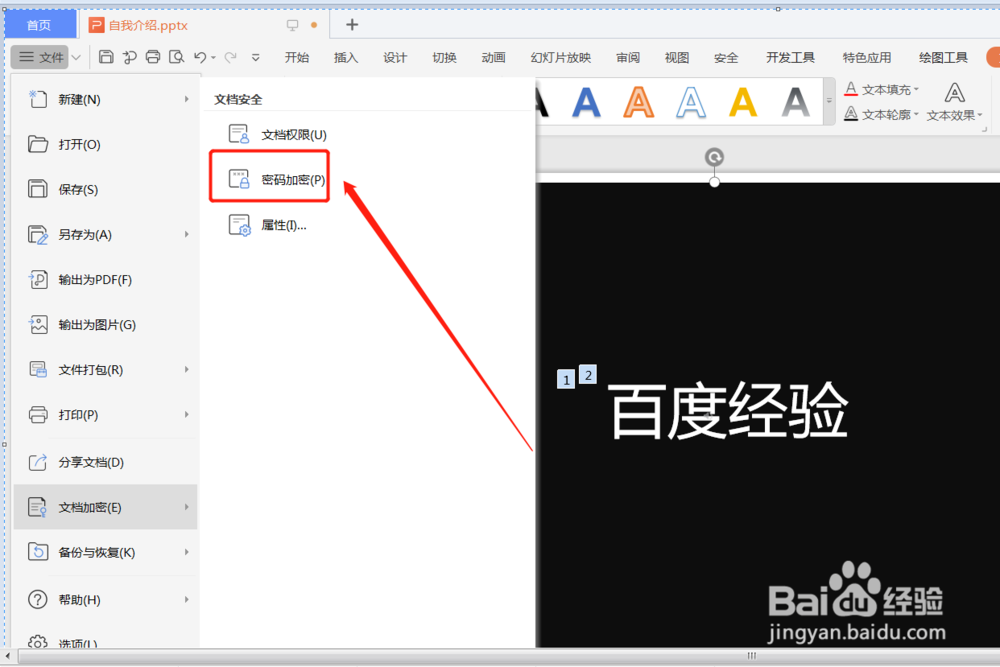The width and height of the screenshot is (1000, 667).
Task: Click the rotation handle above the slide textbox
Action: pos(714,157)
